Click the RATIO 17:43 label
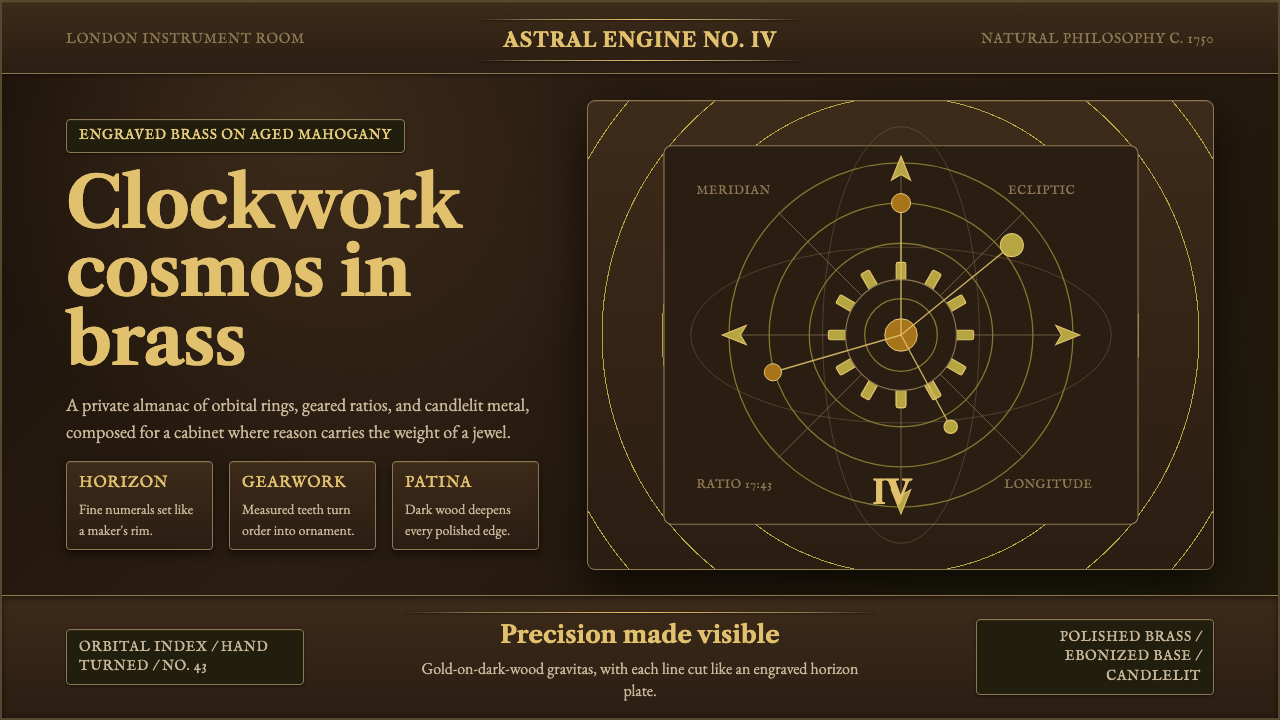The image size is (1280, 720). click(x=734, y=484)
